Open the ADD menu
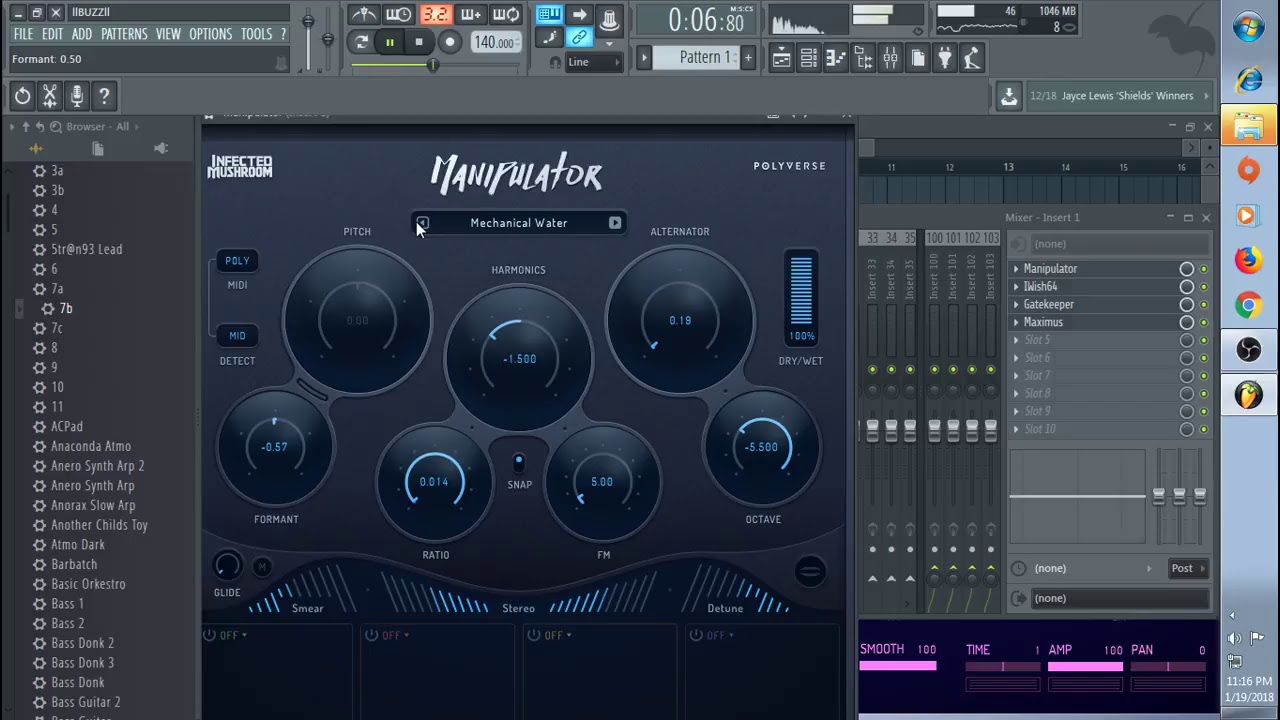This screenshot has width=1280, height=720. click(x=82, y=34)
